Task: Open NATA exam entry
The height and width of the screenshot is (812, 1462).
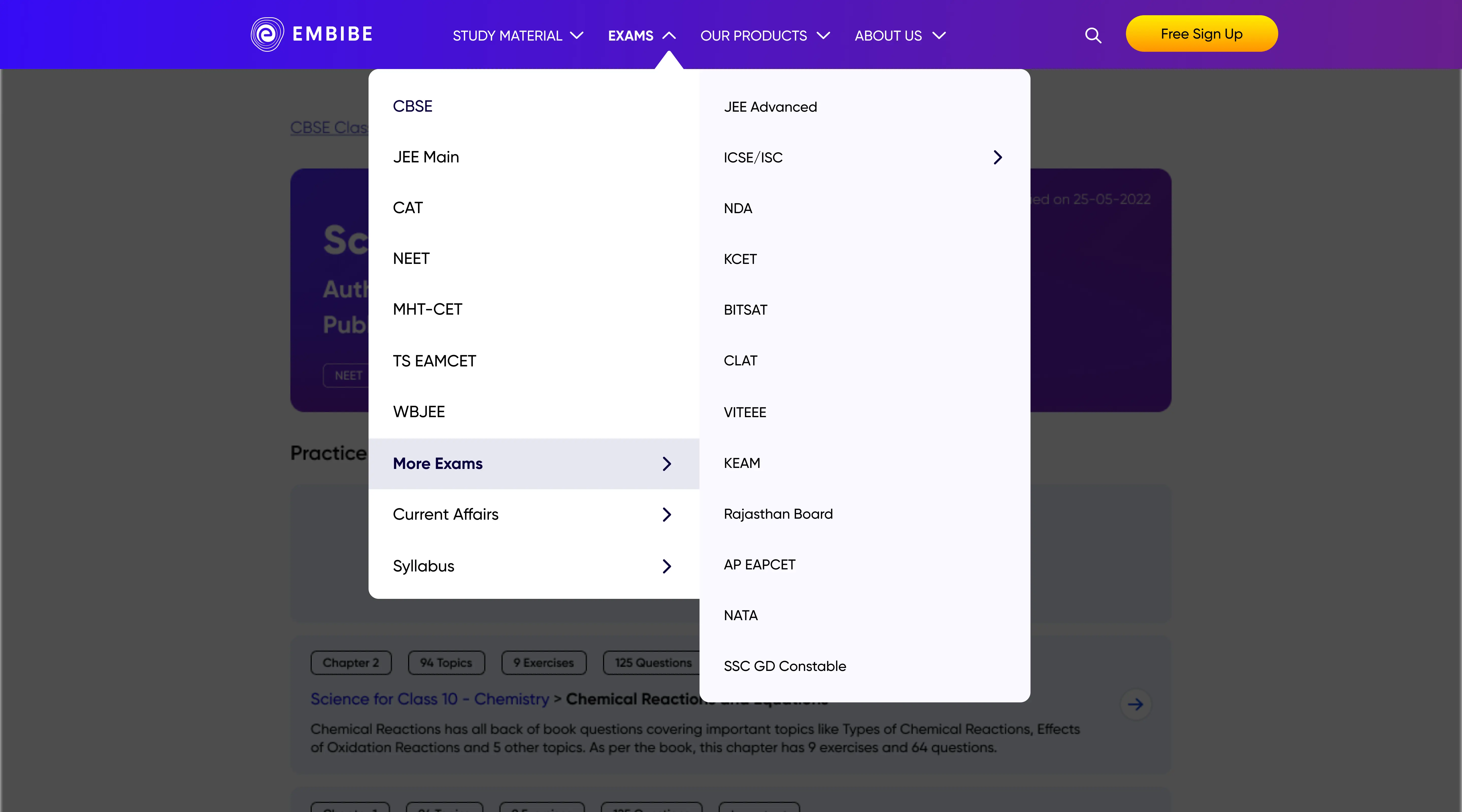Action: (741, 616)
